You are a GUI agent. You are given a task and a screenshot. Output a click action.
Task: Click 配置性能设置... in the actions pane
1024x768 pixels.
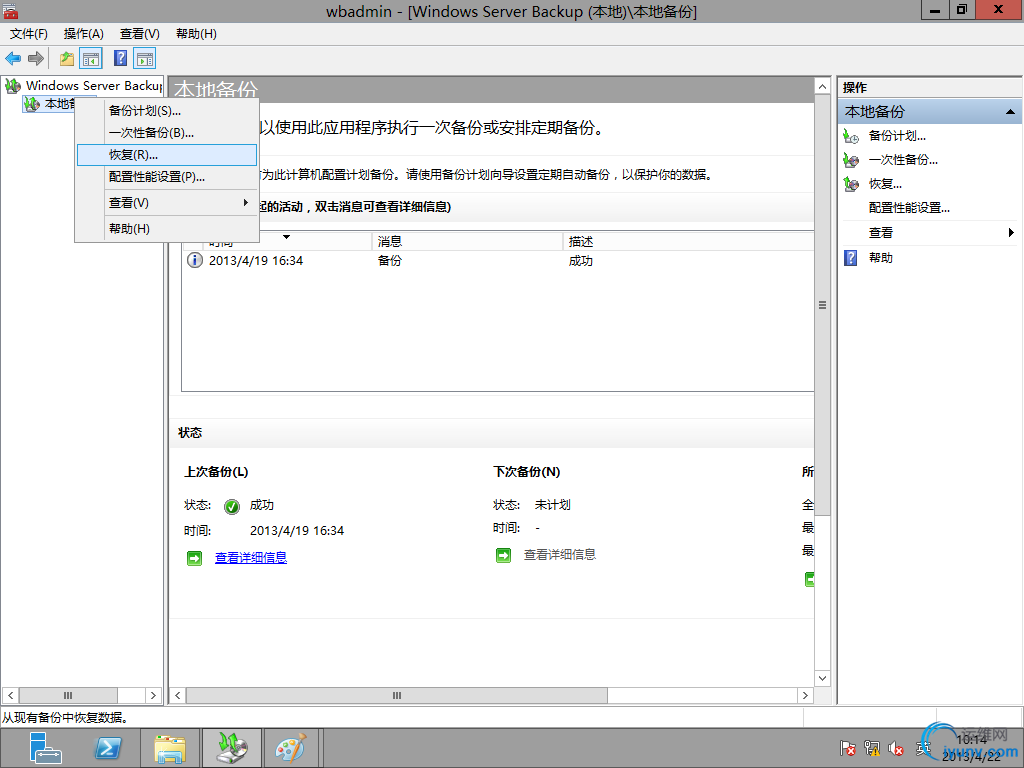(x=909, y=208)
